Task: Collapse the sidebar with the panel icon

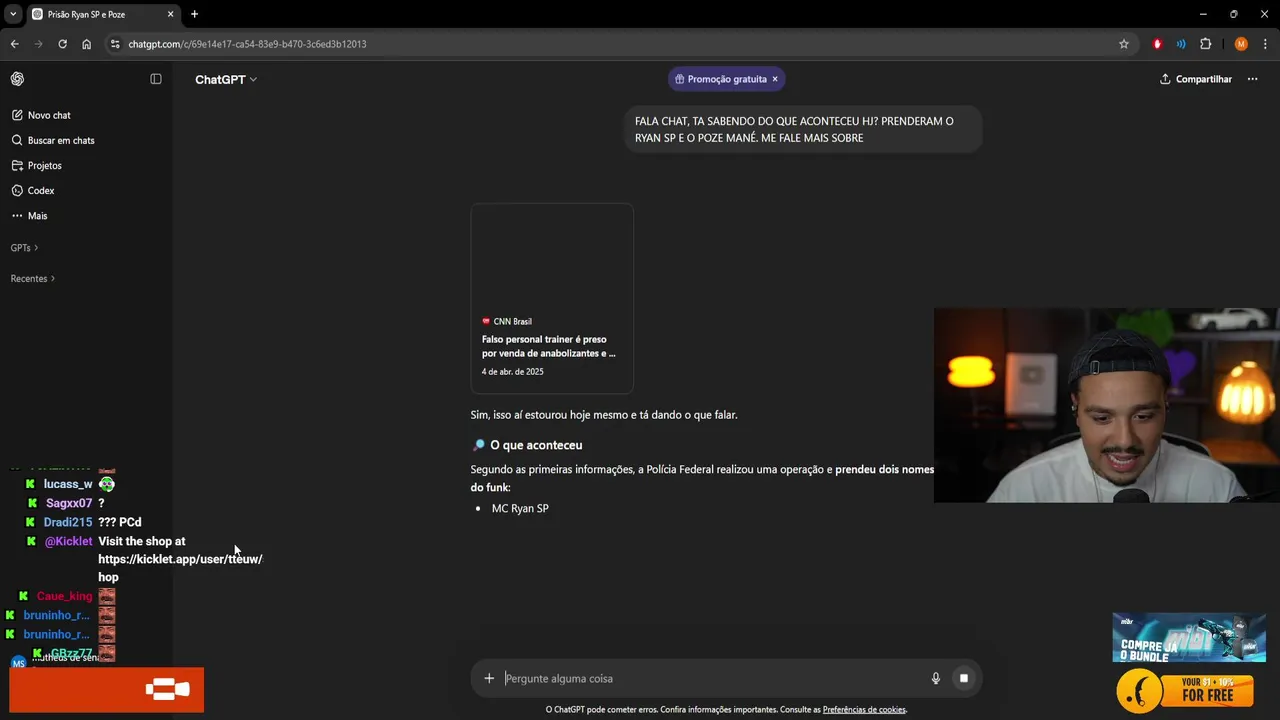Action: pyautogui.click(x=156, y=79)
